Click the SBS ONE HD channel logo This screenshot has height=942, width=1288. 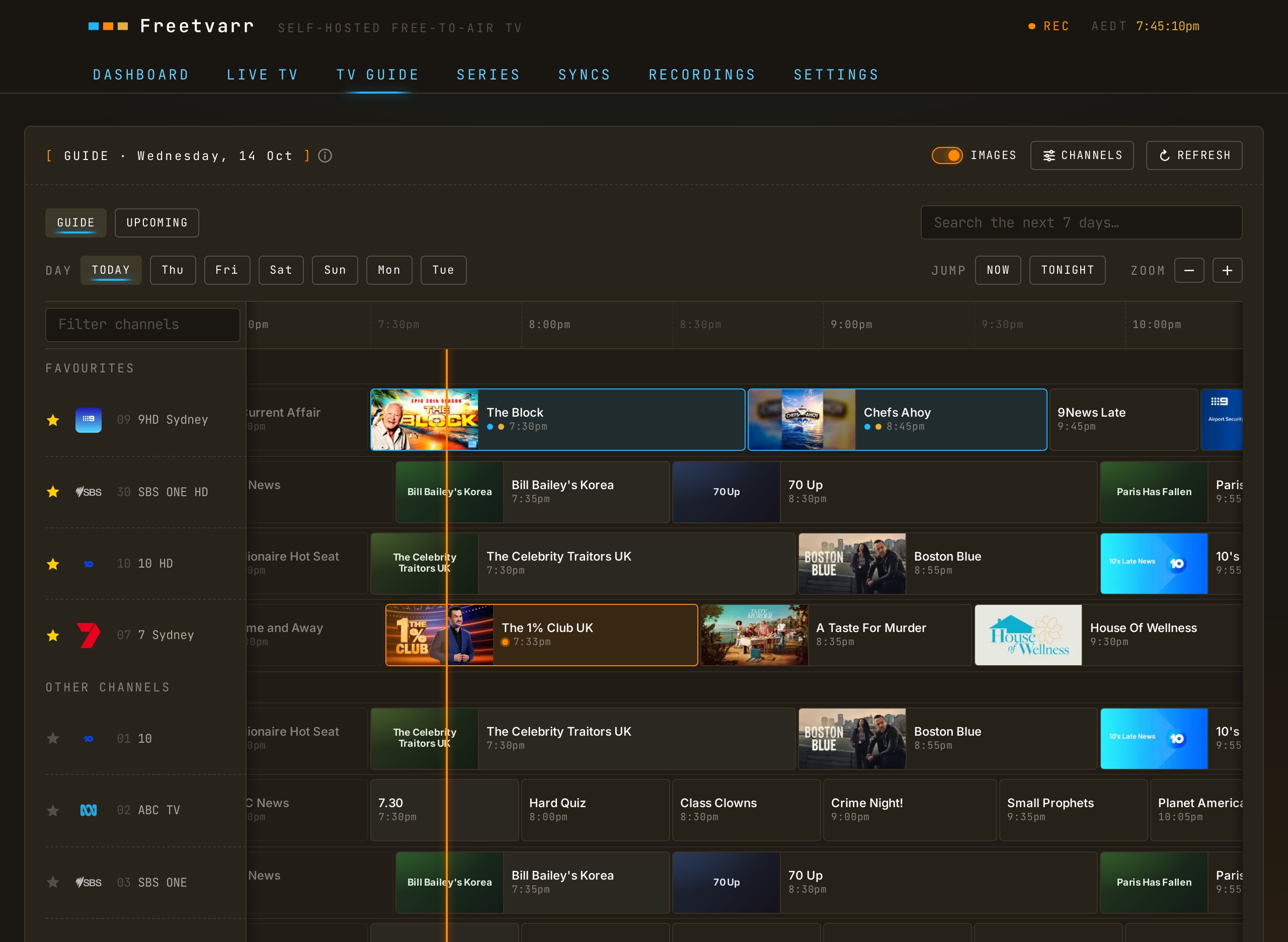(89, 492)
